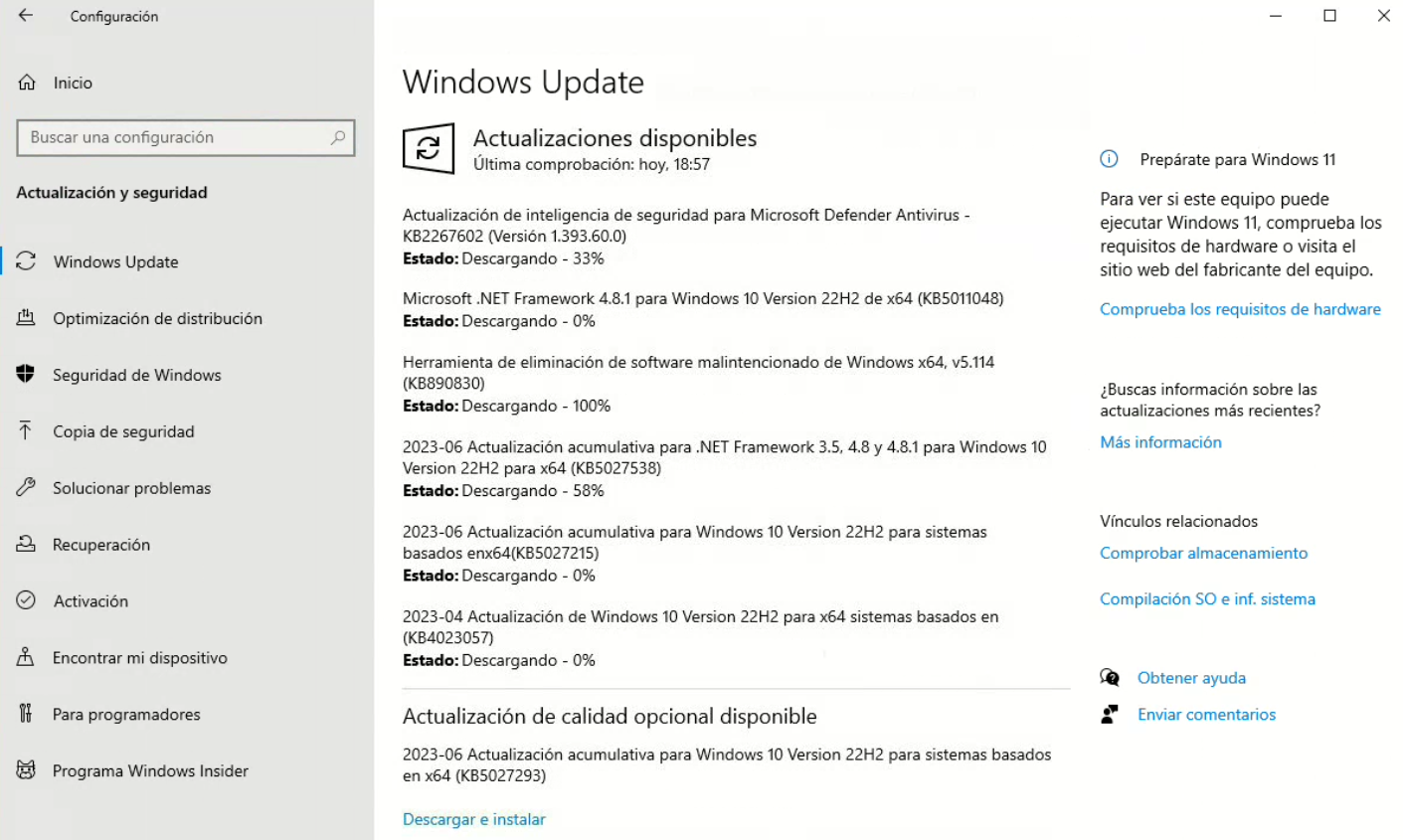Switch to the Recuperación page

pyautogui.click(x=101, y=545)
